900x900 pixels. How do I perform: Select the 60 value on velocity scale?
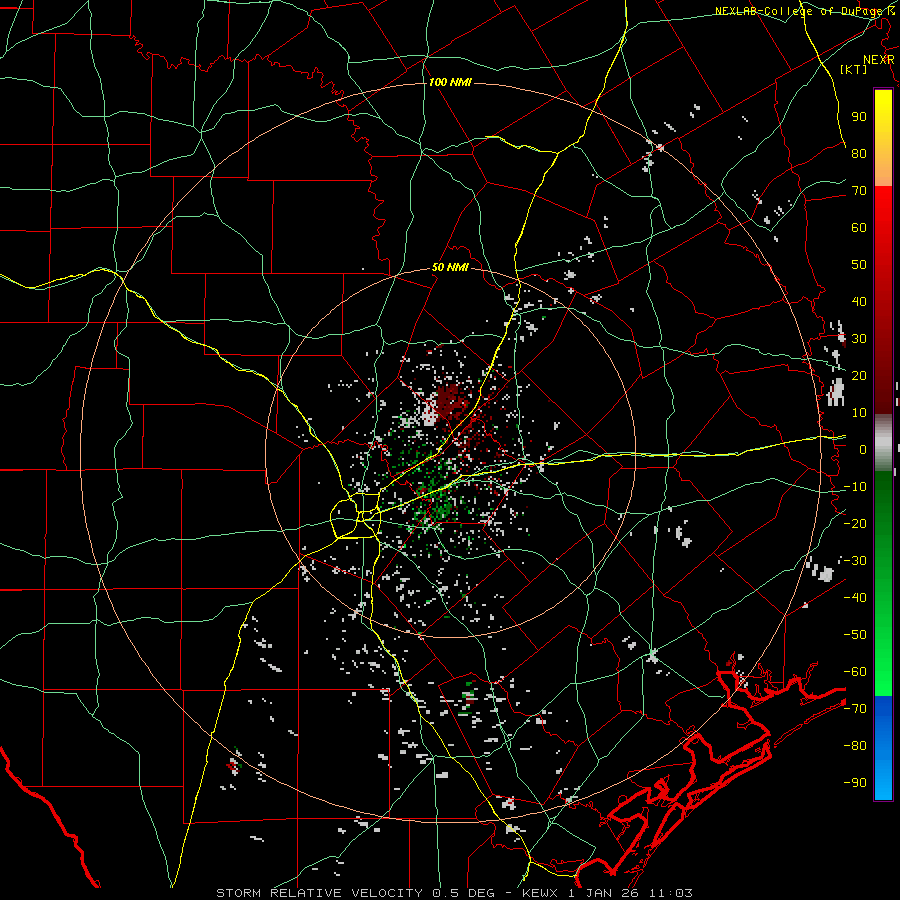click(x=859, y=227)
